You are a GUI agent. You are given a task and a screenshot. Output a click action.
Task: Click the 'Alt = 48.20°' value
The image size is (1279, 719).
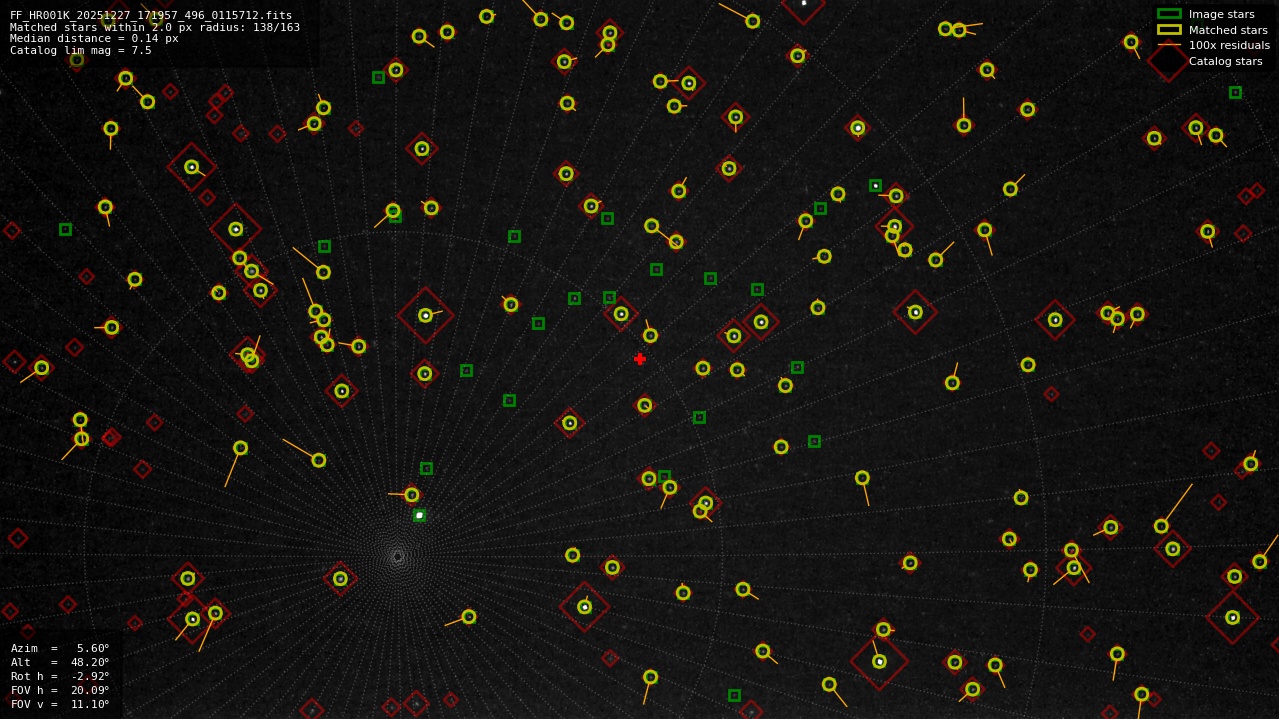60,662
